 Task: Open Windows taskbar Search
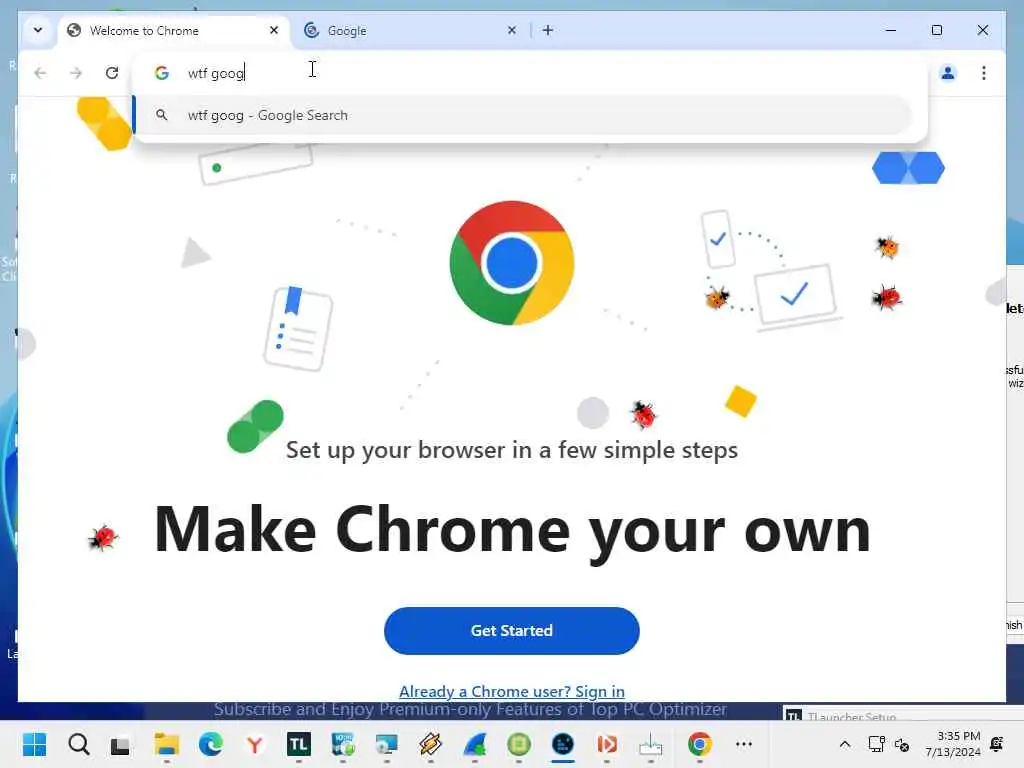click(78, 744)
